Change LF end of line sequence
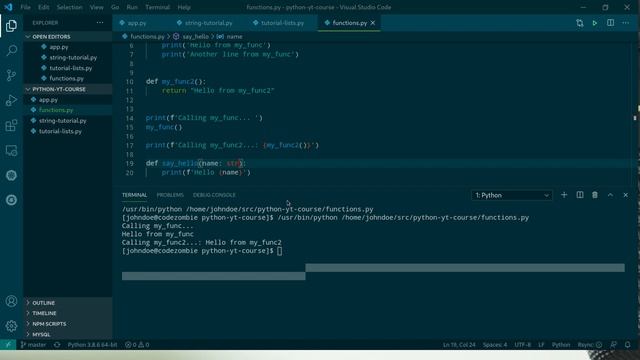The image size is (640, 360). click(x=541, y=344)
